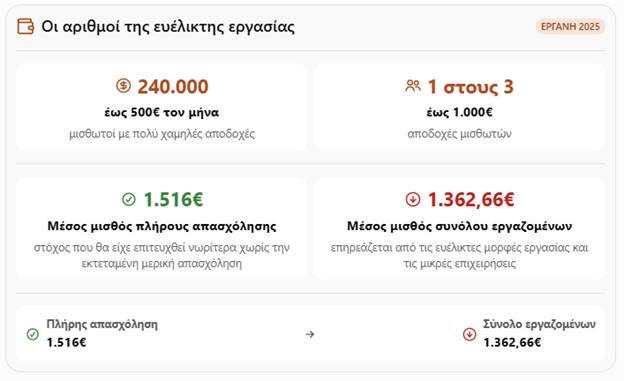The image size is (624, 381).
Task: Click Μέσος μισθός συνόλου εργαζομένων heading
Action: coord(459,226)
